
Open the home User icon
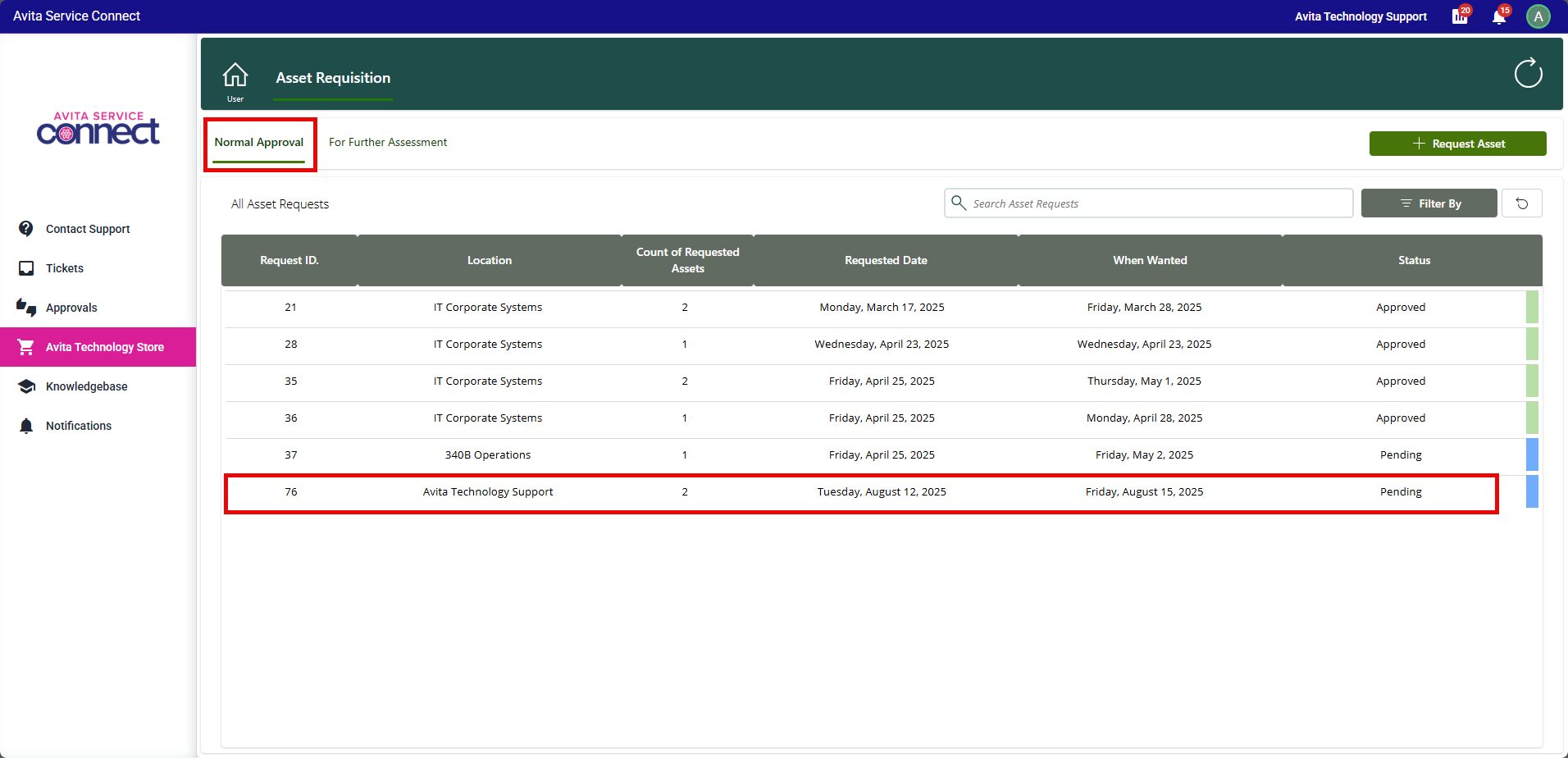(235, 75)
